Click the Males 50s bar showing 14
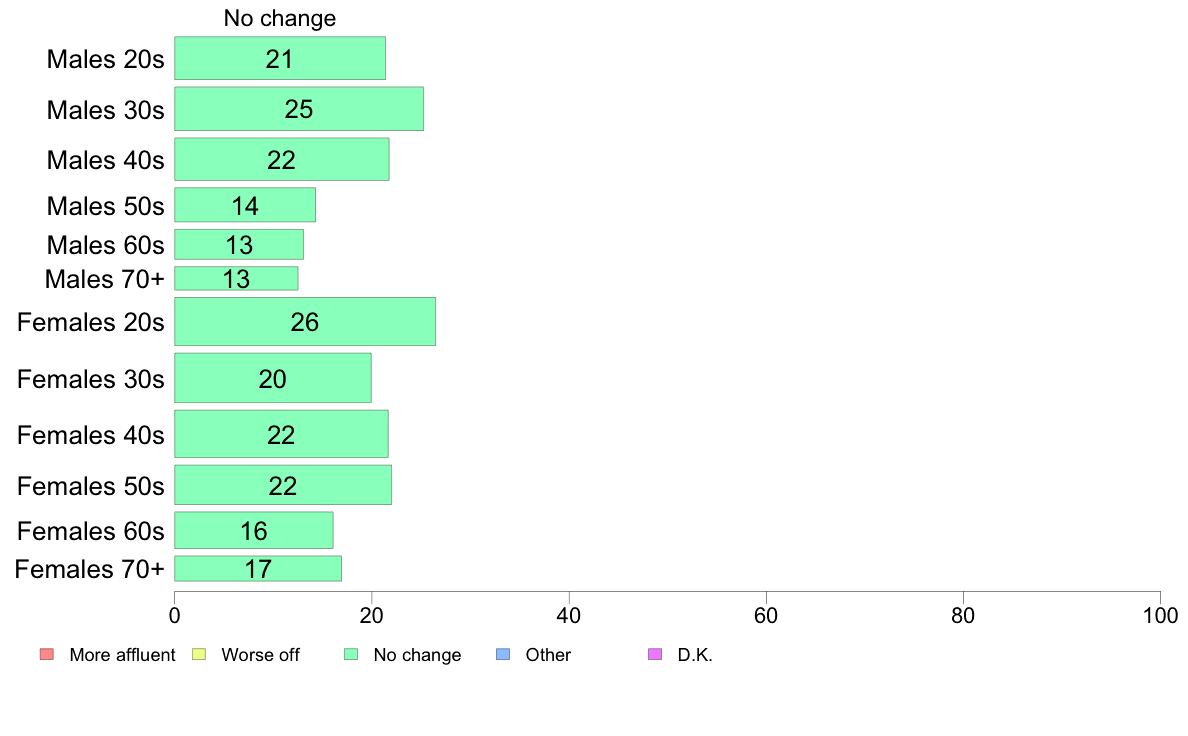 245,205
